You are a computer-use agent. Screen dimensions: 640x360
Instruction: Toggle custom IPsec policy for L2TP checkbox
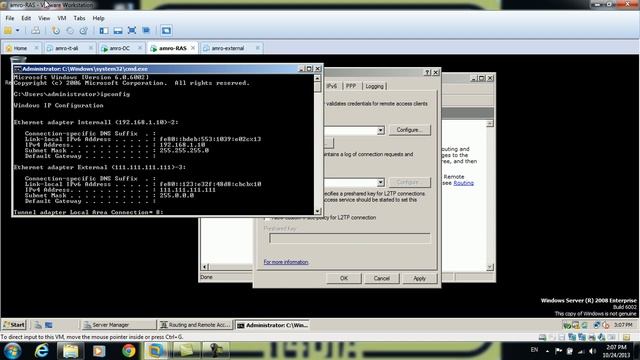coord(267,218)
